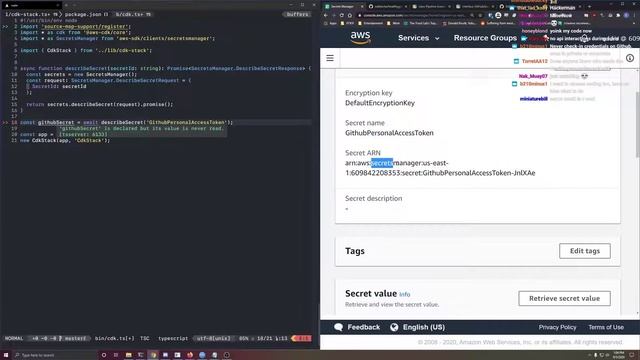Click the Secret description label
The height and width of the screenshot is (360, 640).
pyautogui.click(x=373, y=198)
